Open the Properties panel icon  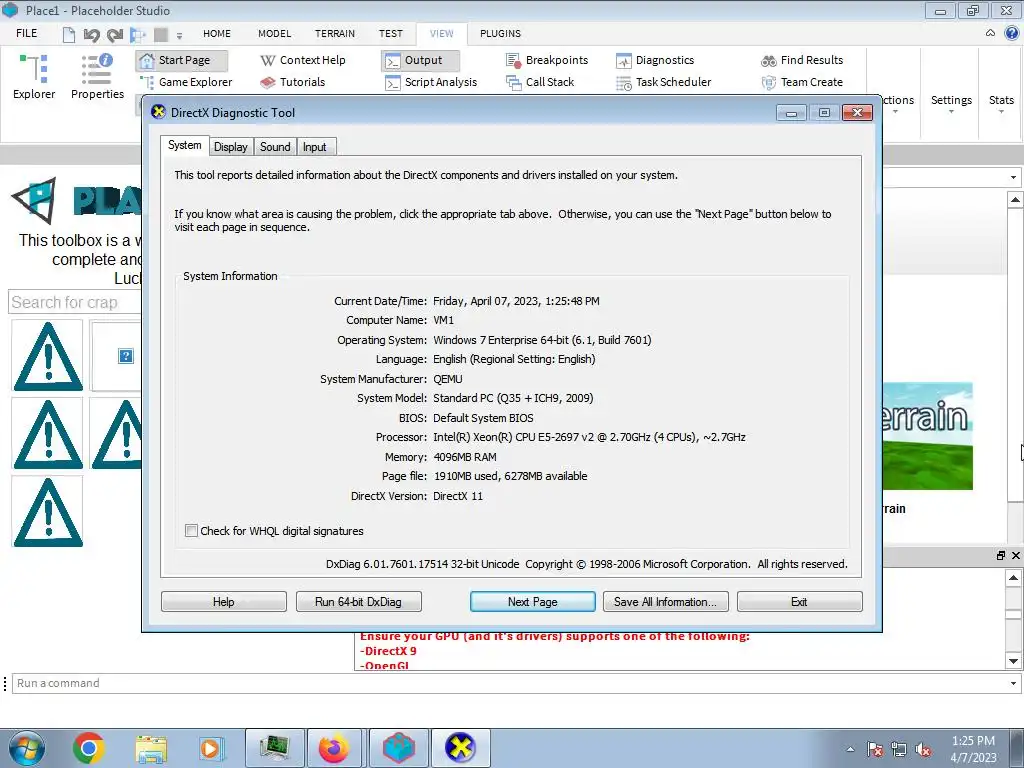click(x=97, y=76)
